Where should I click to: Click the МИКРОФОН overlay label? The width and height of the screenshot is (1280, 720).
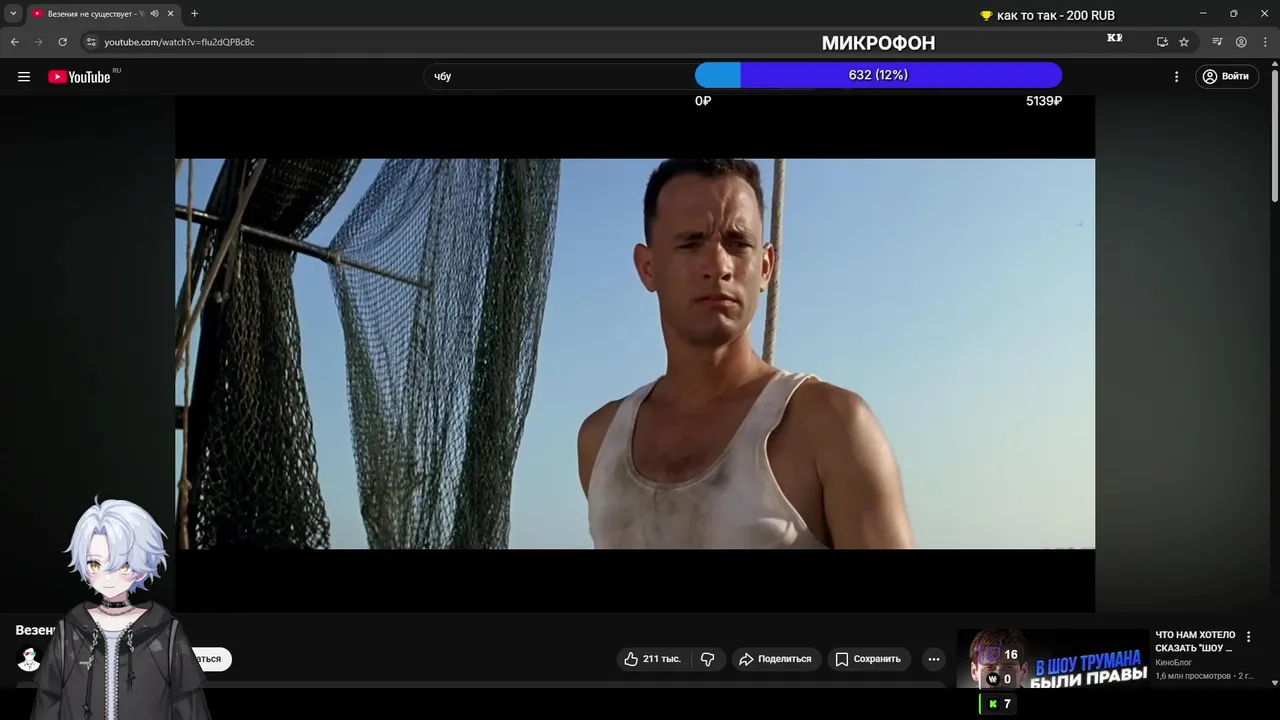tap(878, 43)
